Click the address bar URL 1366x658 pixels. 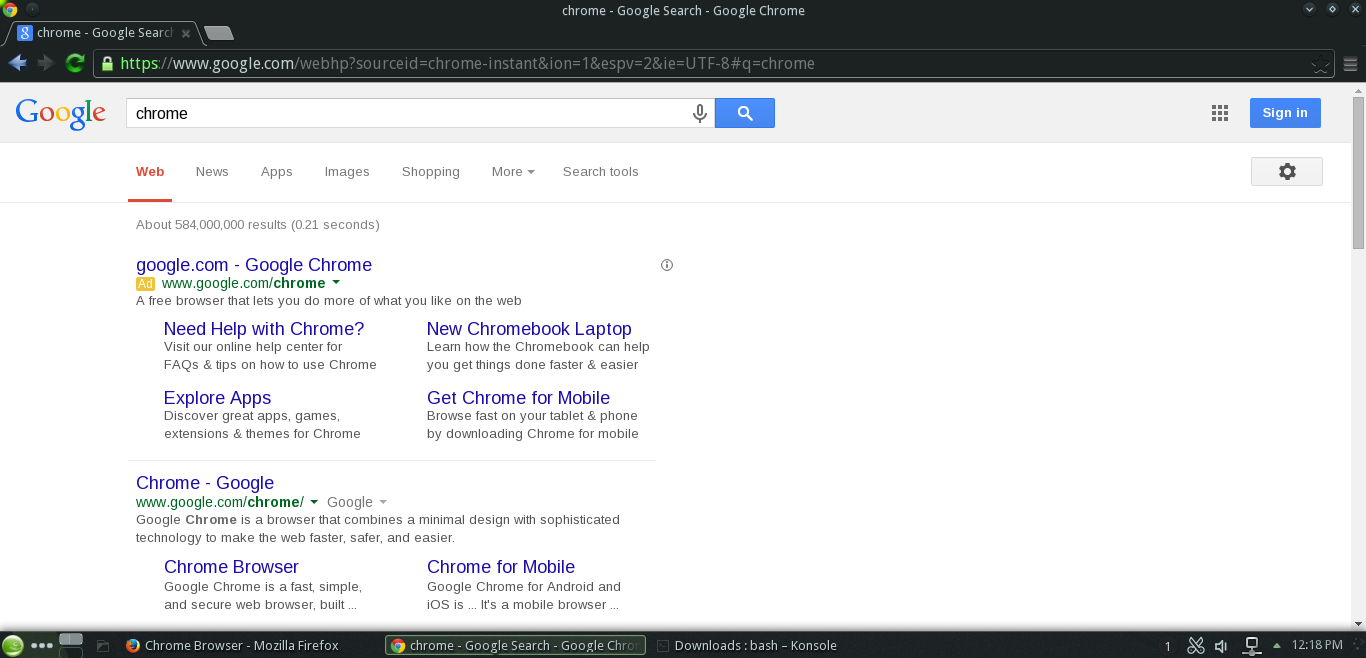[x=467, y=64]
